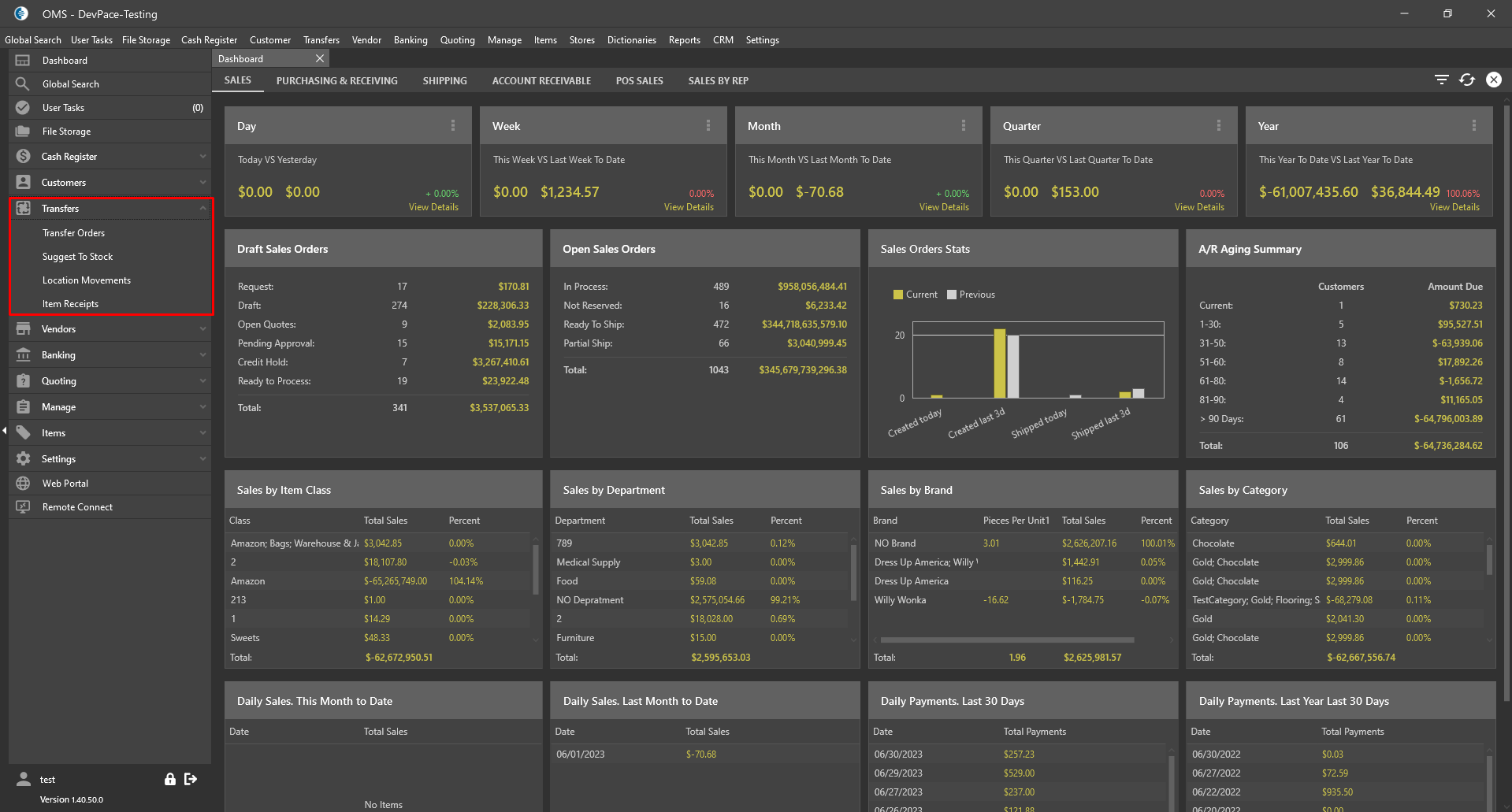Viewport: 1512px width, 812px height.
Task: Click View Details on the Week card
Action: point(689,207)
